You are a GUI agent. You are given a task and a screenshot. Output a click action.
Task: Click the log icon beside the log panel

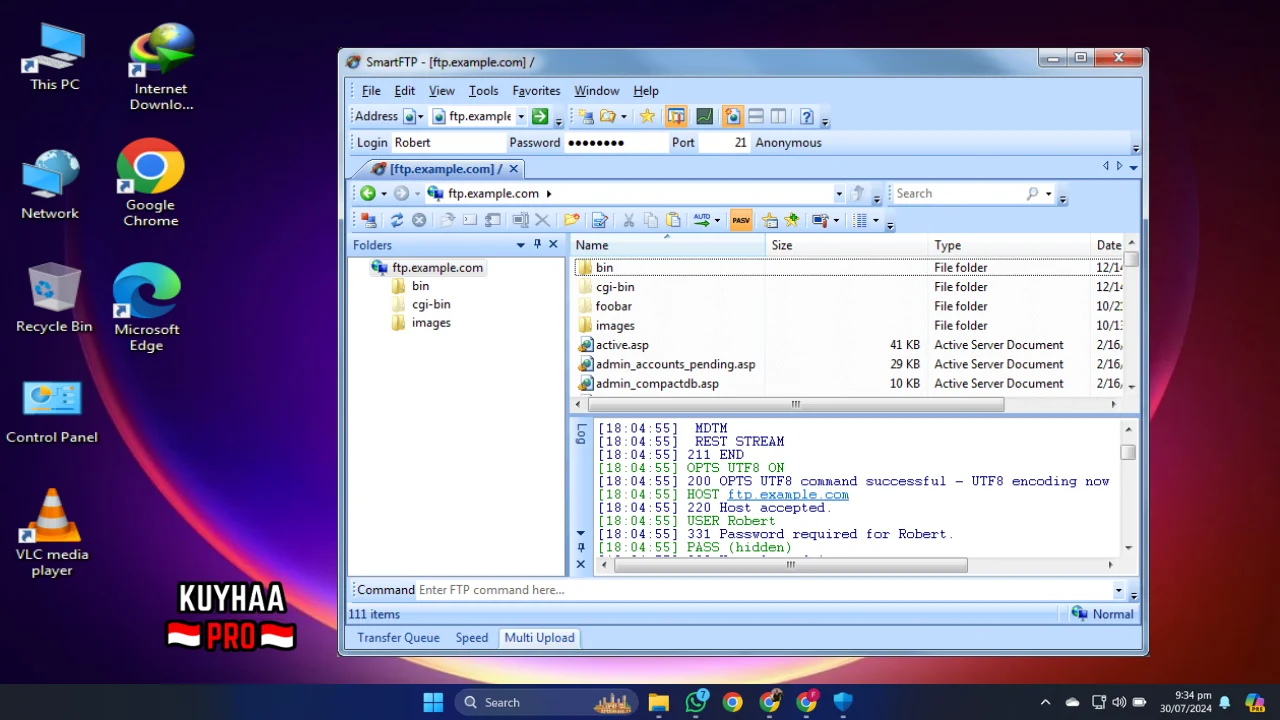581,433
